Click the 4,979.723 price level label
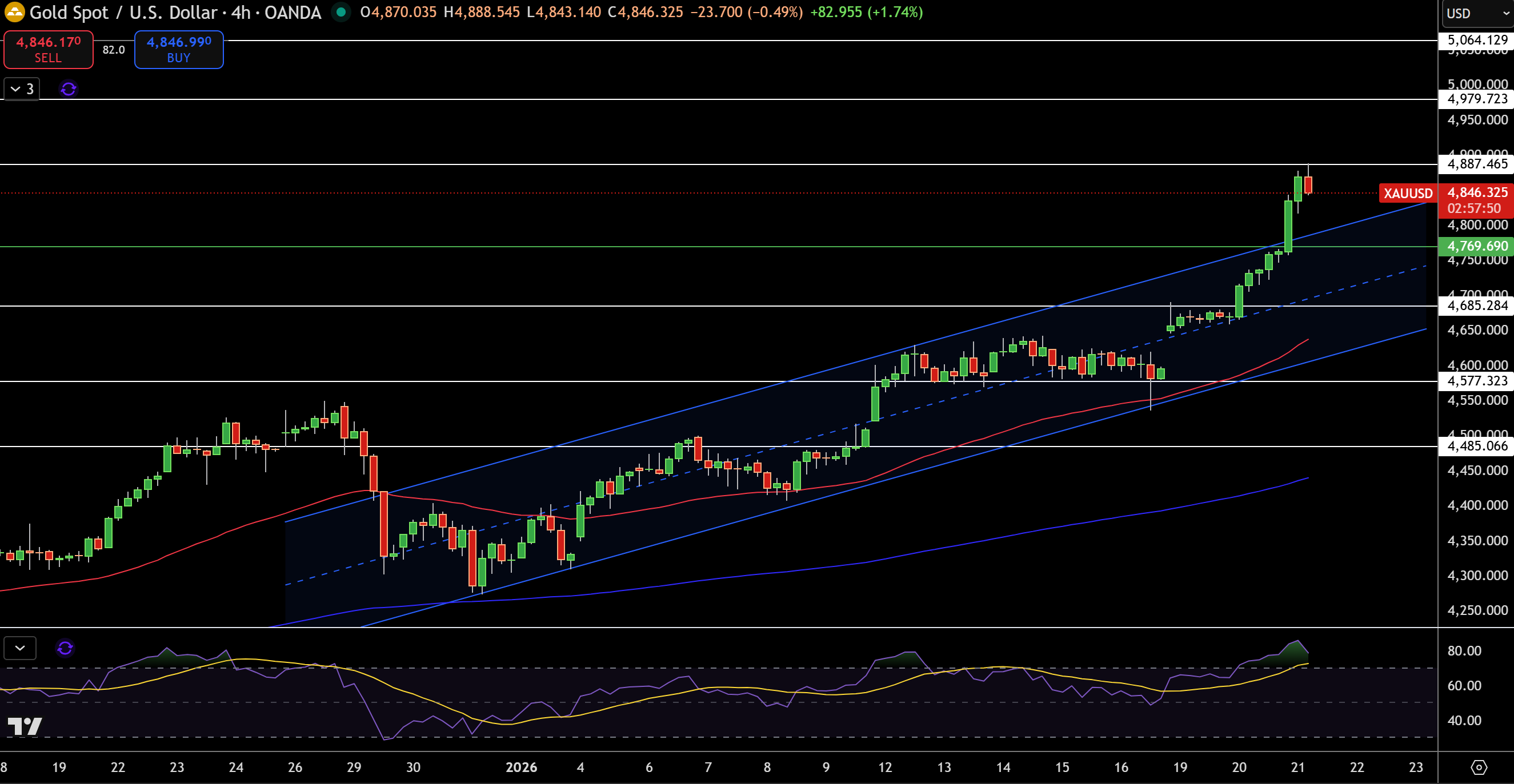The image size is (1514, 784). point(1476,99)
